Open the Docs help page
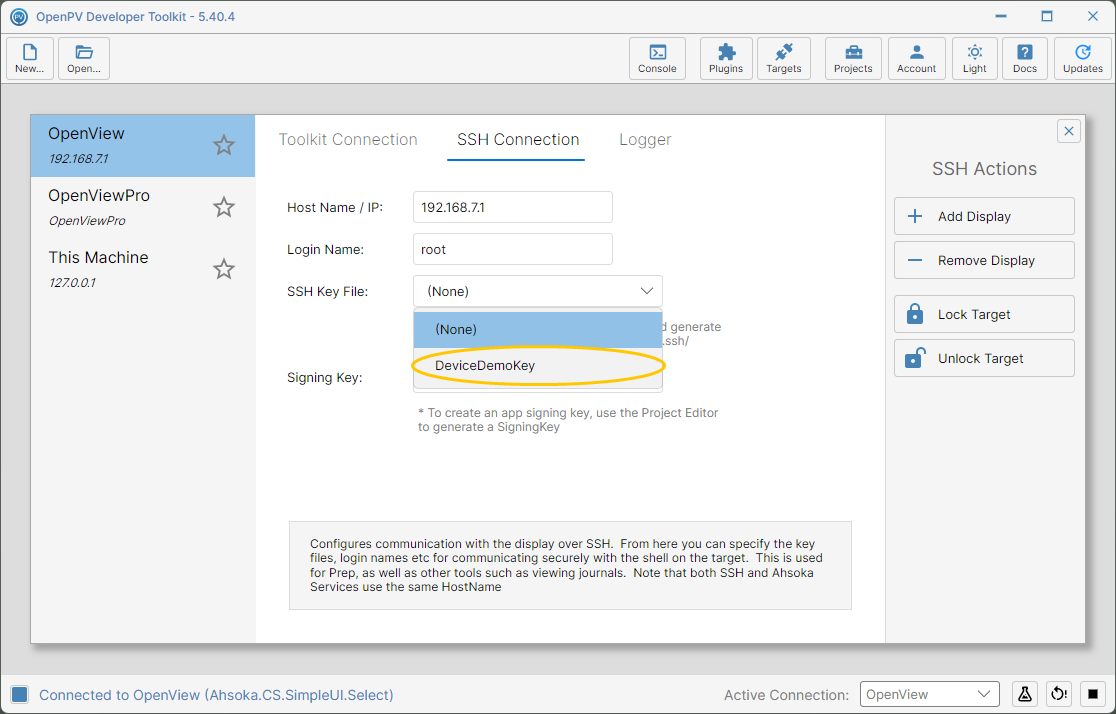Viewport: 1116px width, 714px height. tap(1024, 58)
